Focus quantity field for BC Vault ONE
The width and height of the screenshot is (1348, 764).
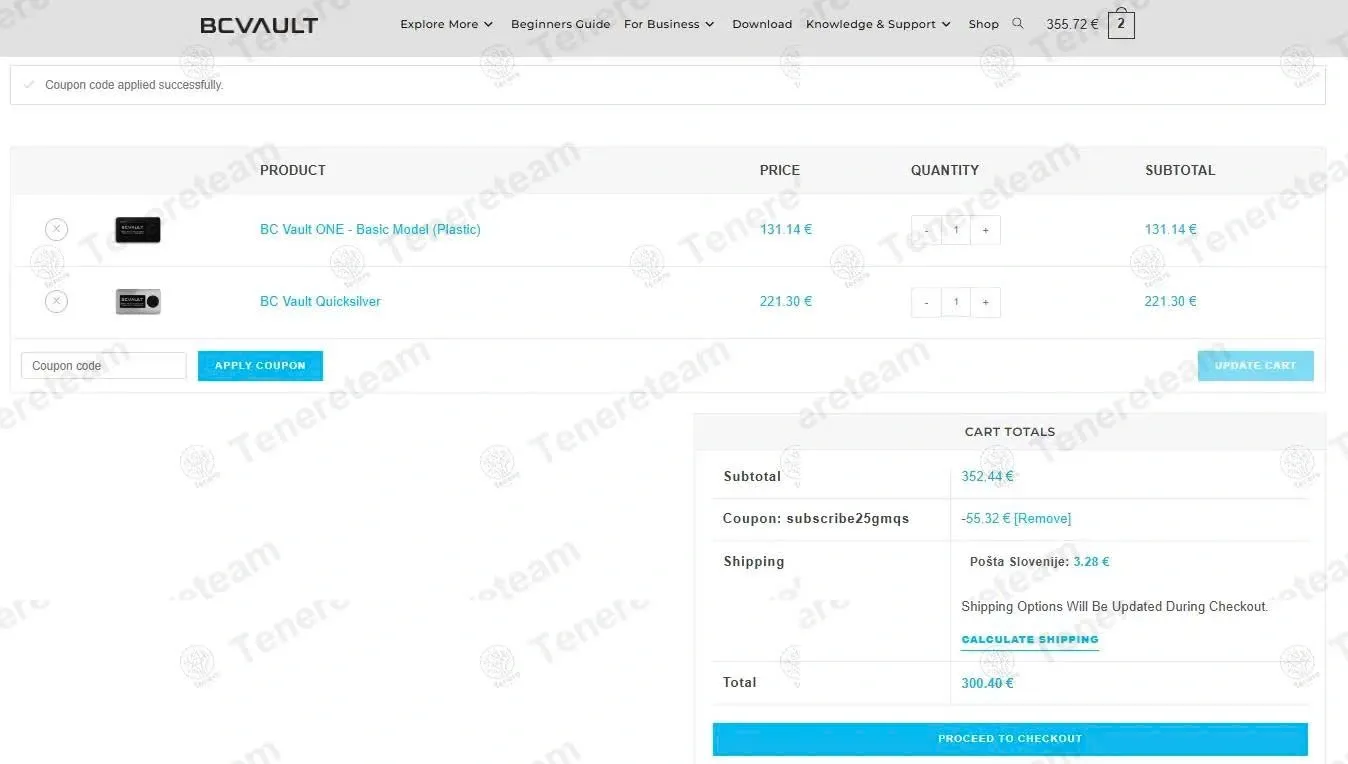[956, 230]
